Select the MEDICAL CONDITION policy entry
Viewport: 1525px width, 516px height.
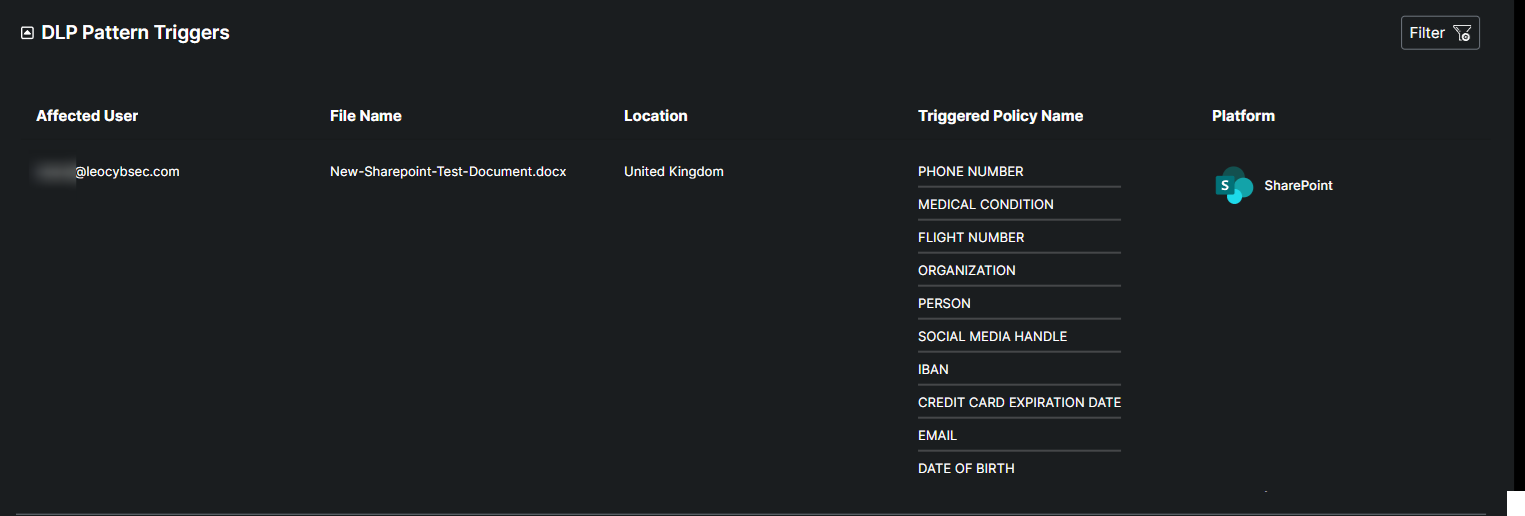(985, 205)
